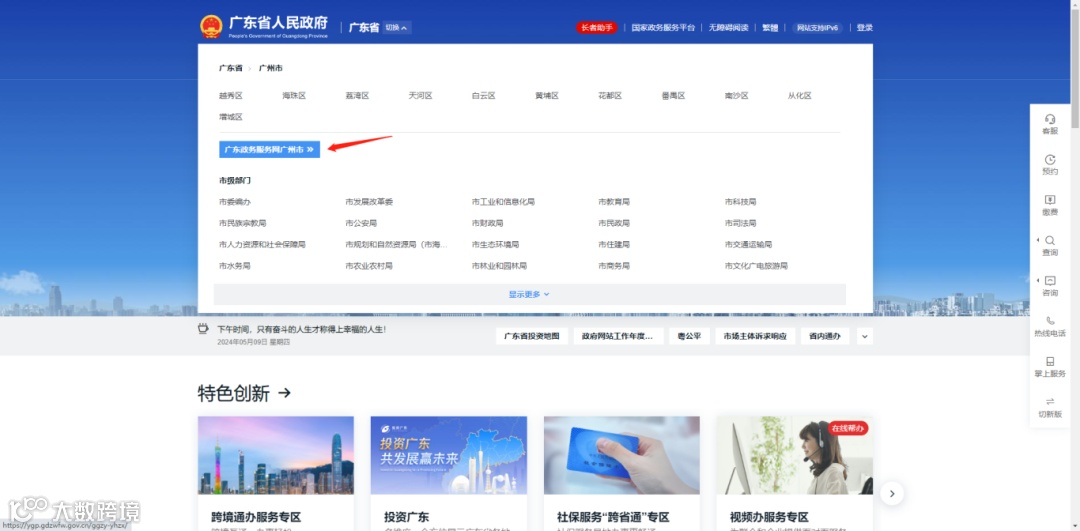The height and width of the screenshot is (531, 1080).
Task: Open 市财政局 department
Action: point(488,223)
